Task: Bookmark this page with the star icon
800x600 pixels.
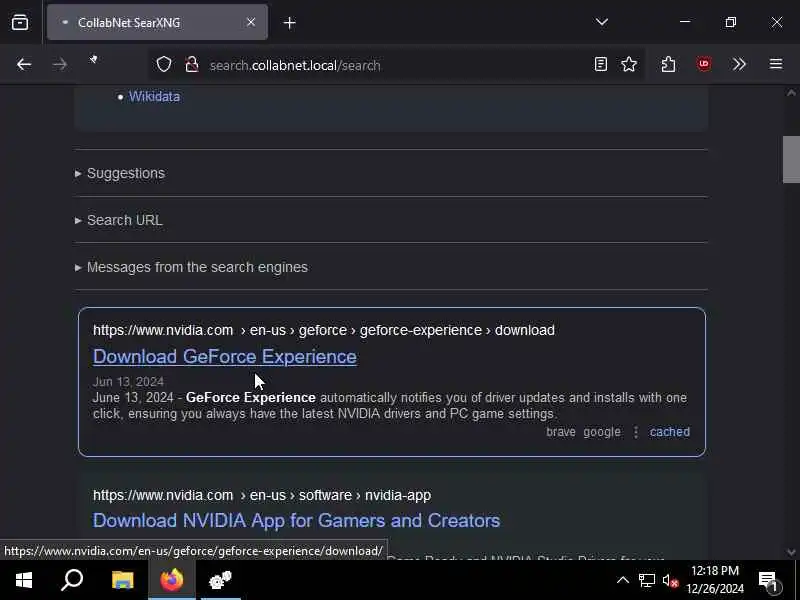Action: point(629,64)
